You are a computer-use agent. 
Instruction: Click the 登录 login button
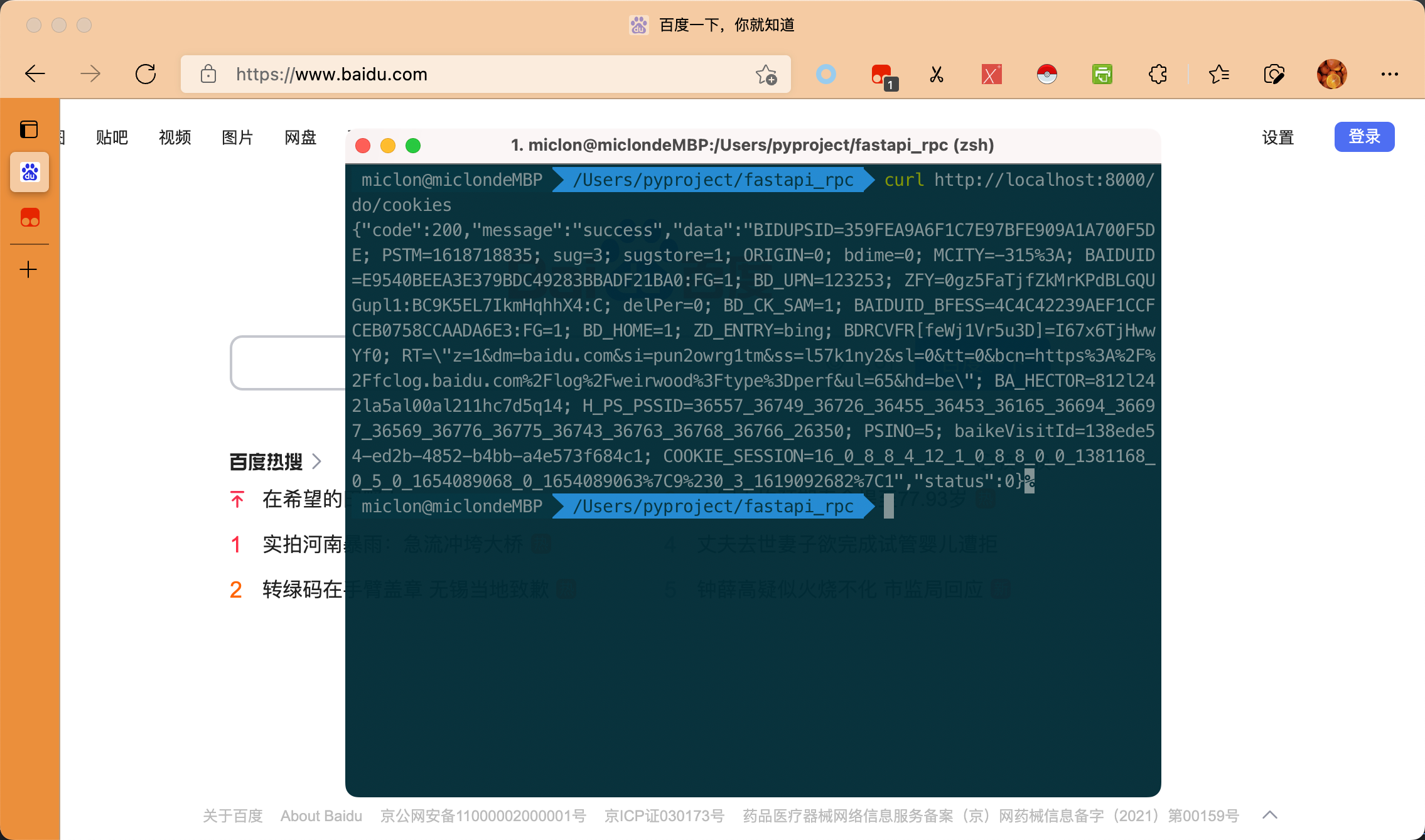(1364, 137)
